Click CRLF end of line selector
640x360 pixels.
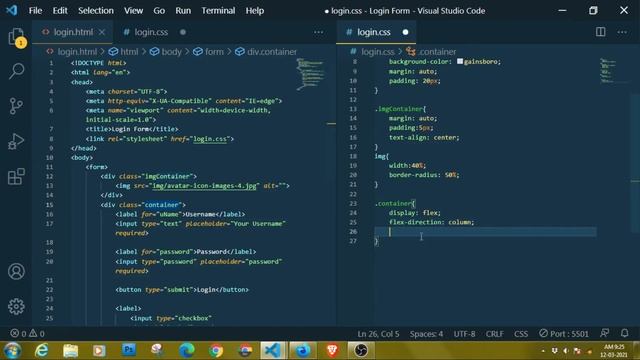(494, 333)
